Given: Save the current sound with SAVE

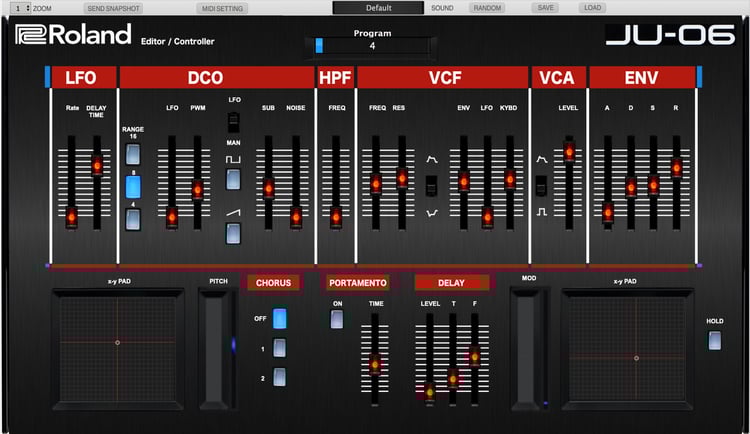Looking at the screenshot, I should [x=545, y=8].
